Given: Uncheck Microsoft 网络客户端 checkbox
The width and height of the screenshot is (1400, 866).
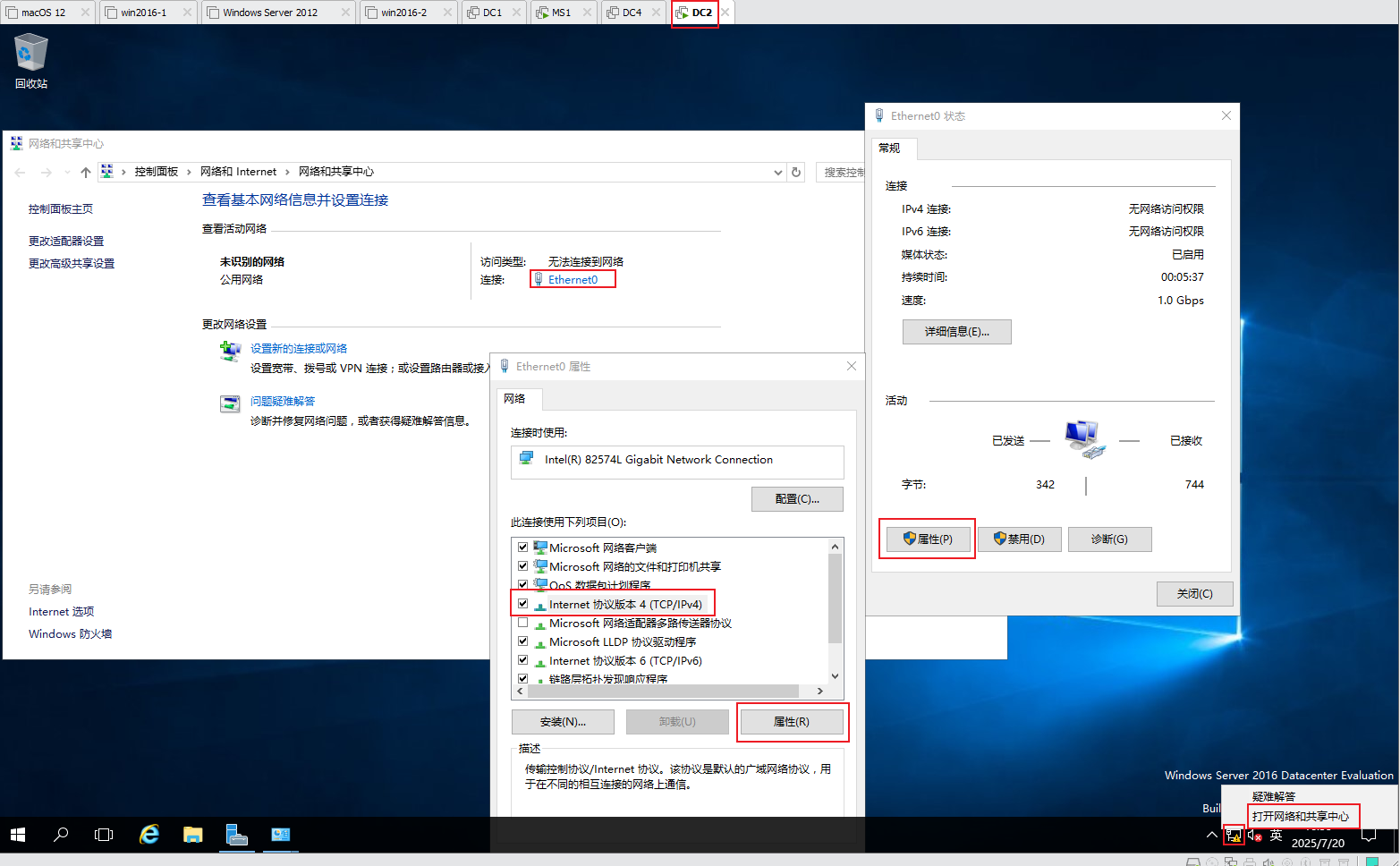Looking at the screenshot, I should pos(523,548).
